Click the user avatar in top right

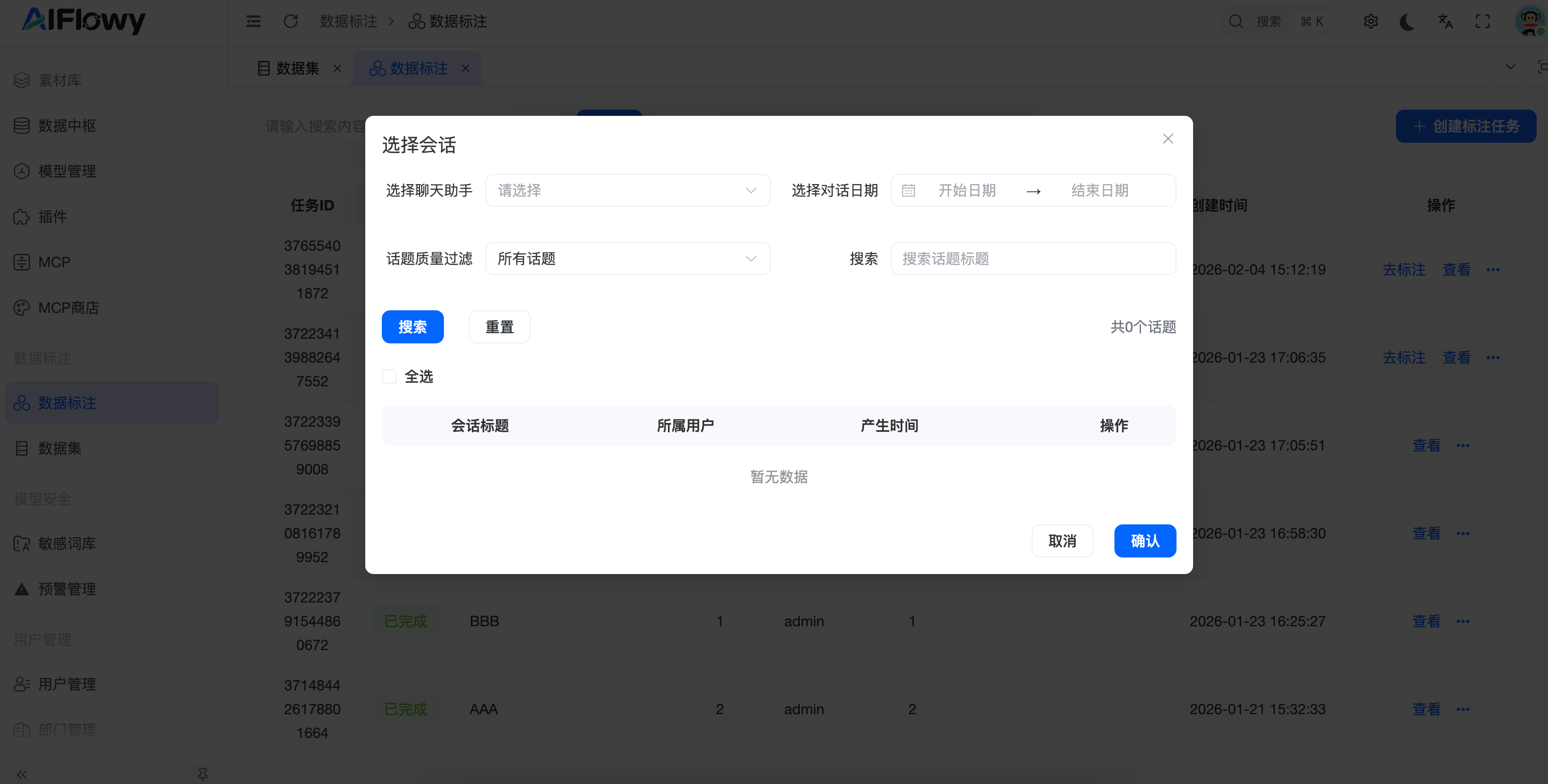pyautogui.click(x=1529, y=22)
